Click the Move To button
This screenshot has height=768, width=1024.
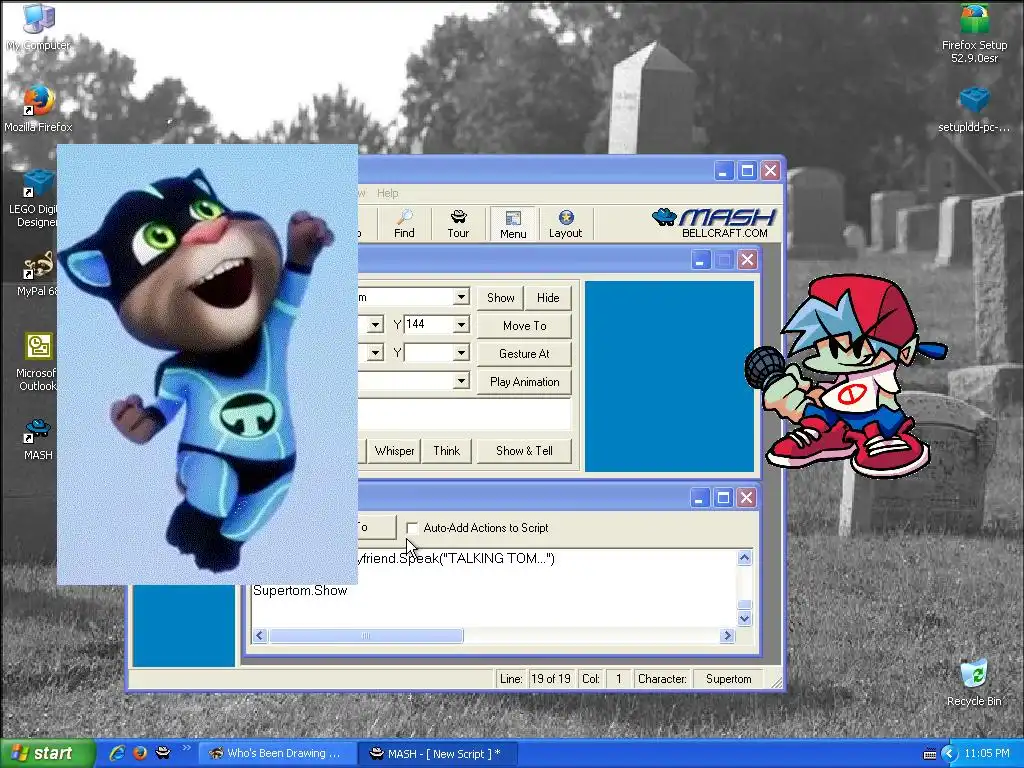point(524,325)
